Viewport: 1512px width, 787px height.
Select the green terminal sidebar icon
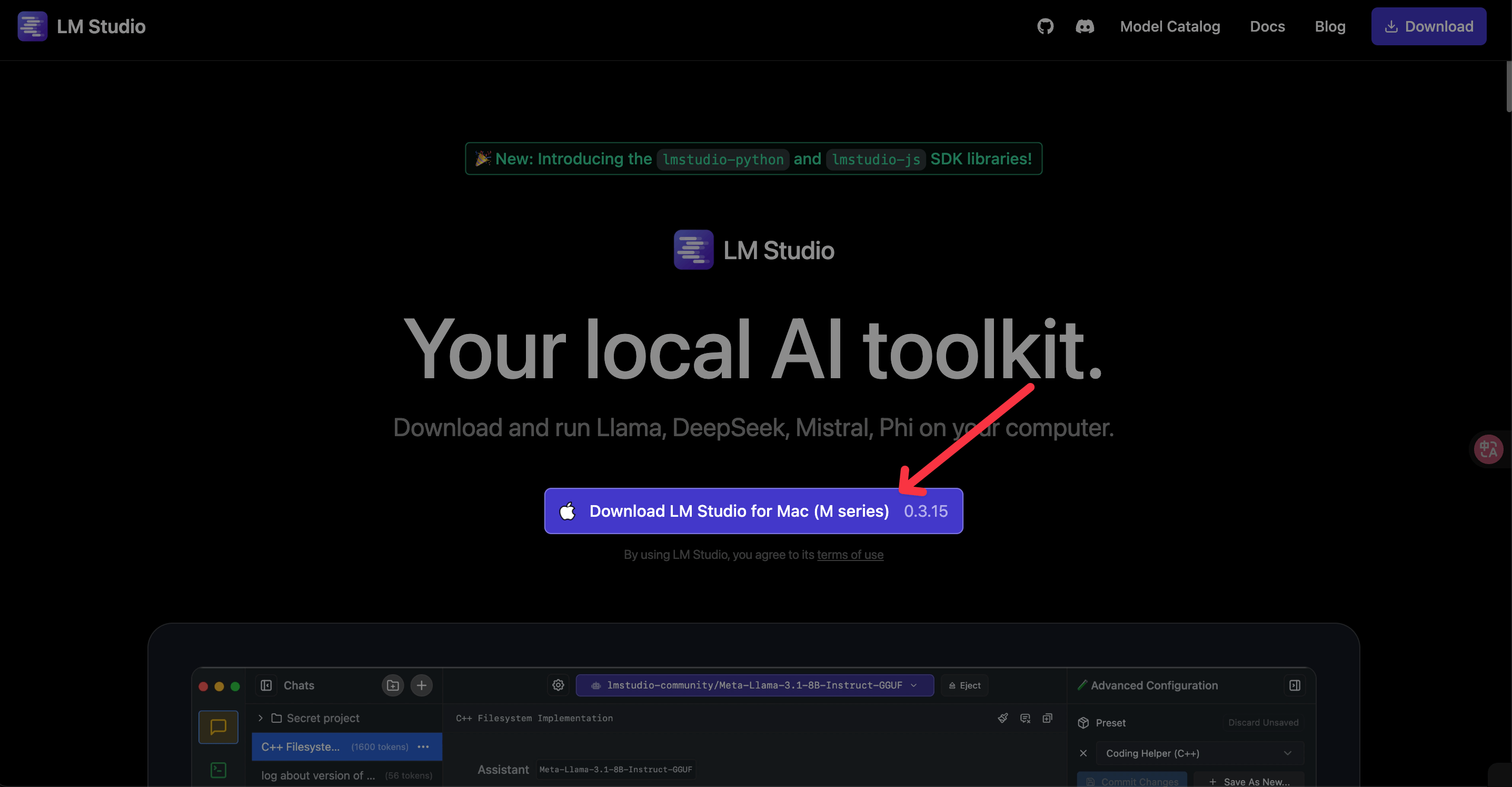coord(218,770)
